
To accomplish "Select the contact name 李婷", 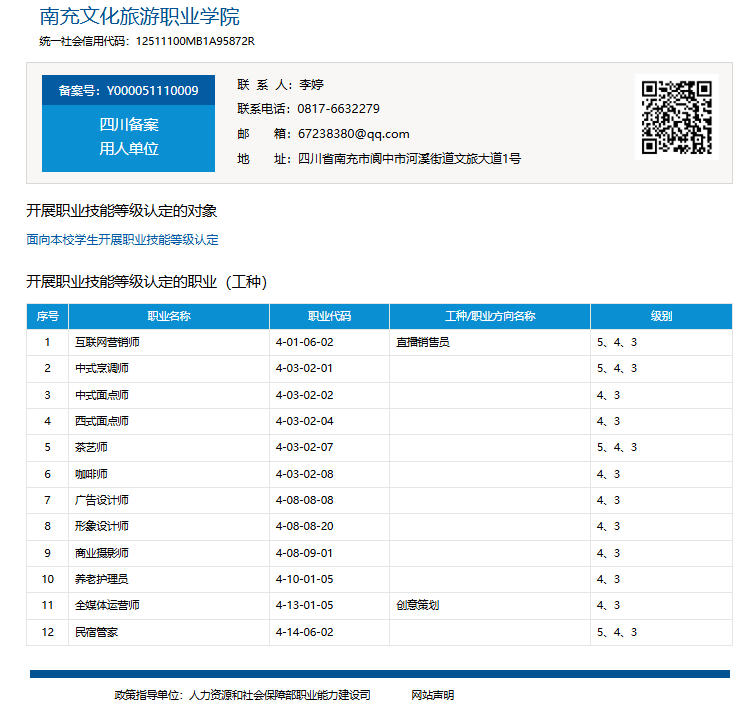I will tap(311, 85).
